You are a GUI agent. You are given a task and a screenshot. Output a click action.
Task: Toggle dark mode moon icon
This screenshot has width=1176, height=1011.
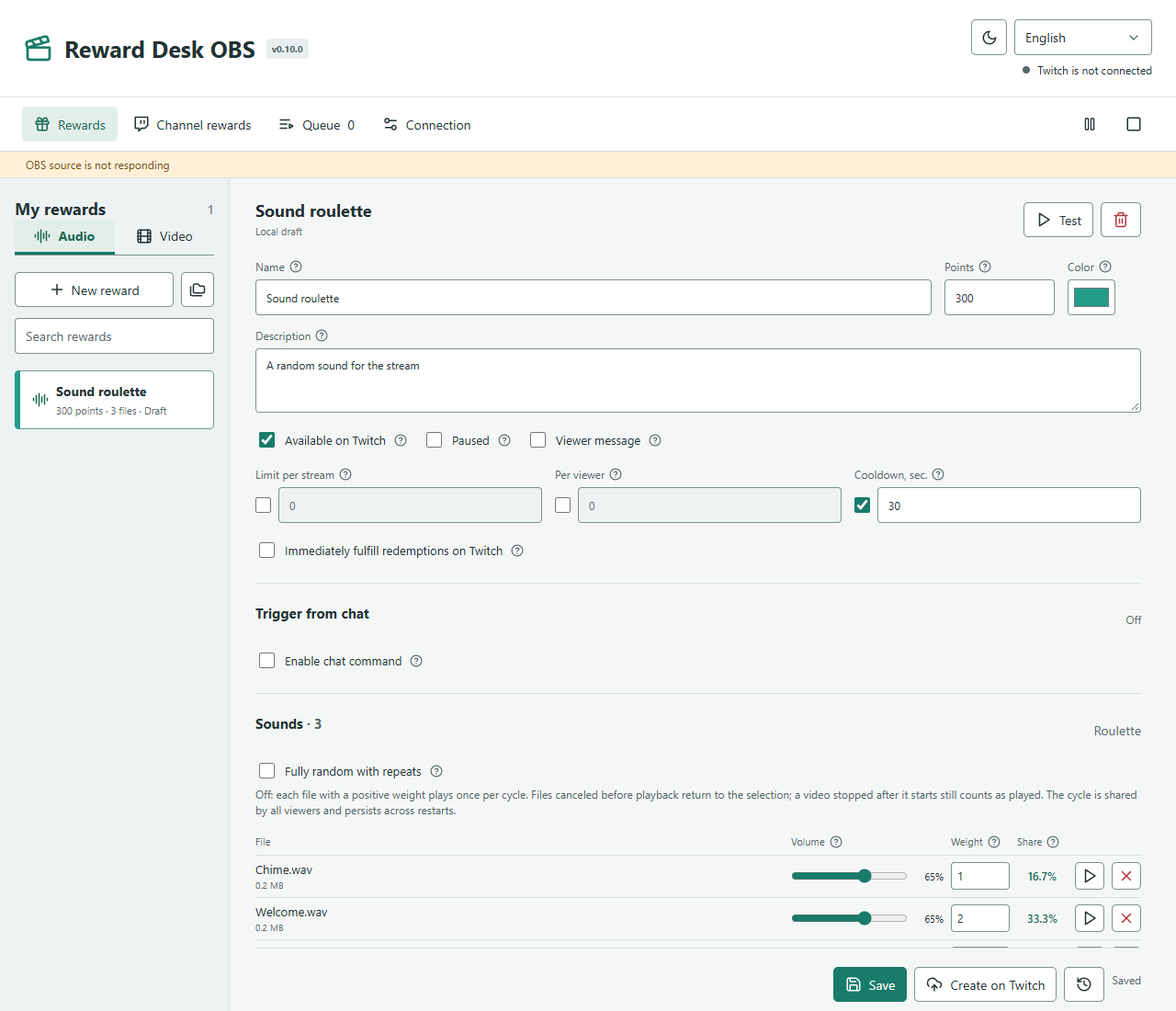pos(989,38)
